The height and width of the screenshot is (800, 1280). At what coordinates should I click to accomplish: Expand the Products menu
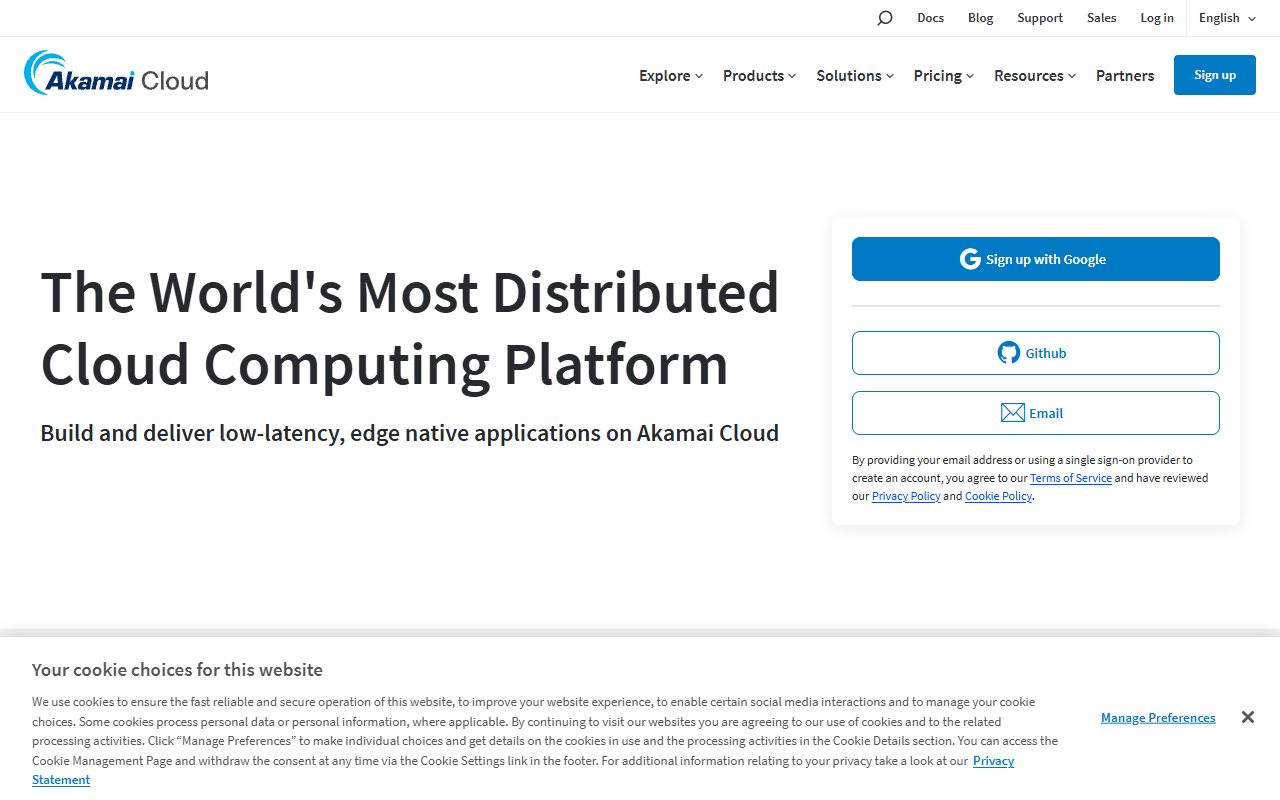point(758,75)
